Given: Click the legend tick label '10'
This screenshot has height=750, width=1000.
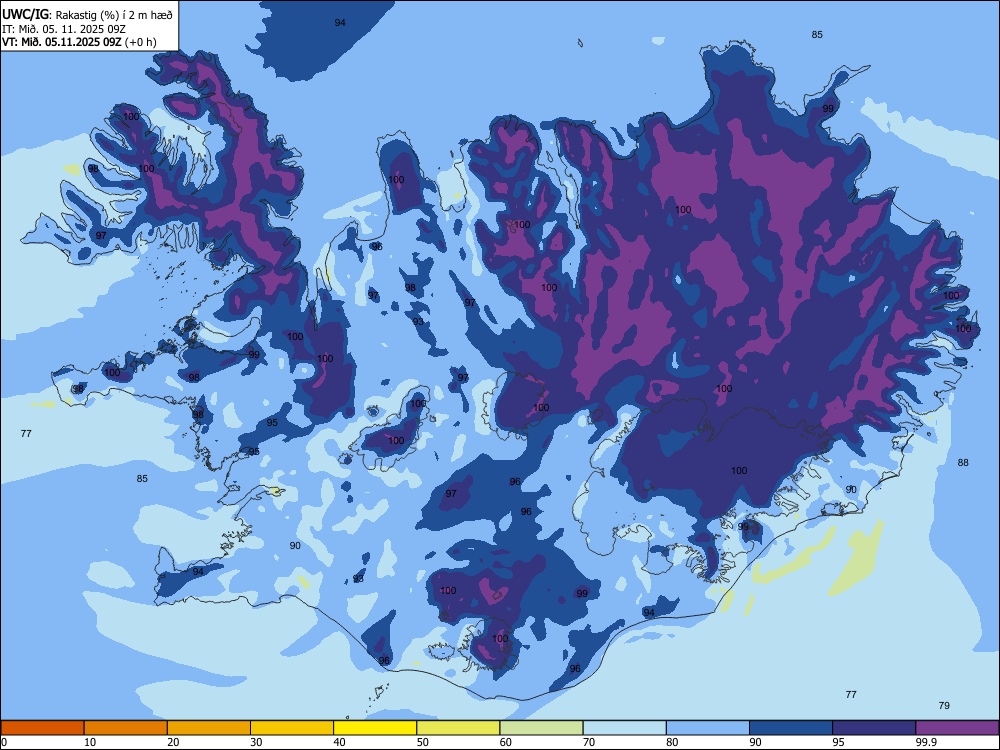Looking at the screenshot, I should (90, 742).
